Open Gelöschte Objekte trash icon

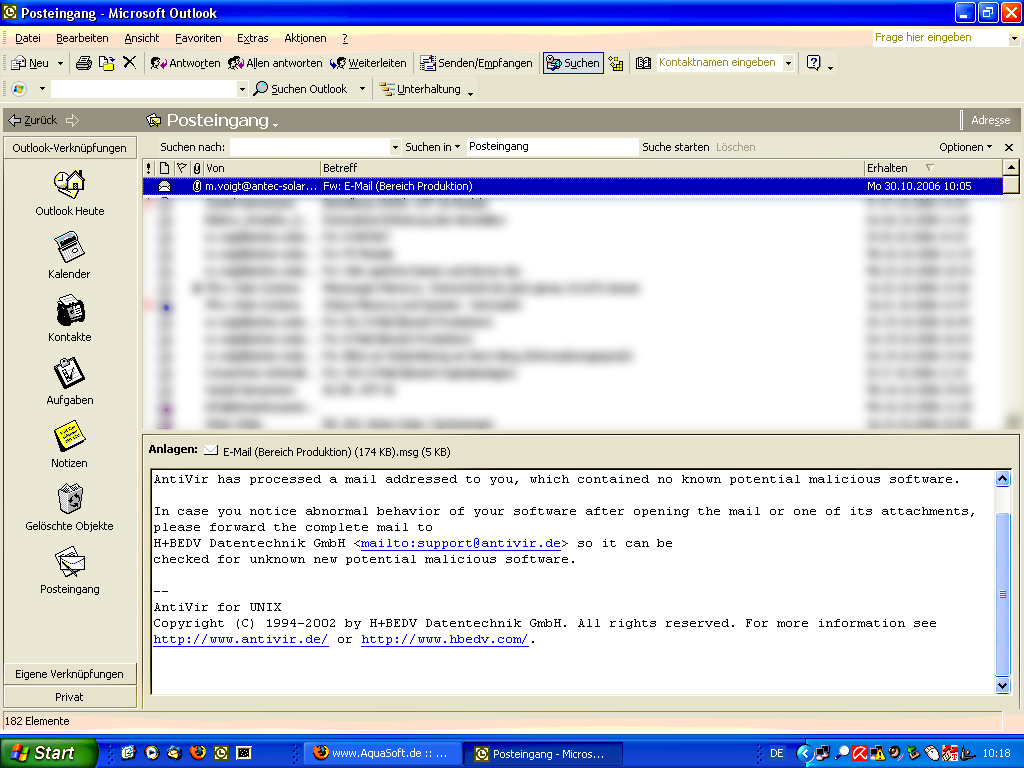pyautogui.click(x=69, y=499)
